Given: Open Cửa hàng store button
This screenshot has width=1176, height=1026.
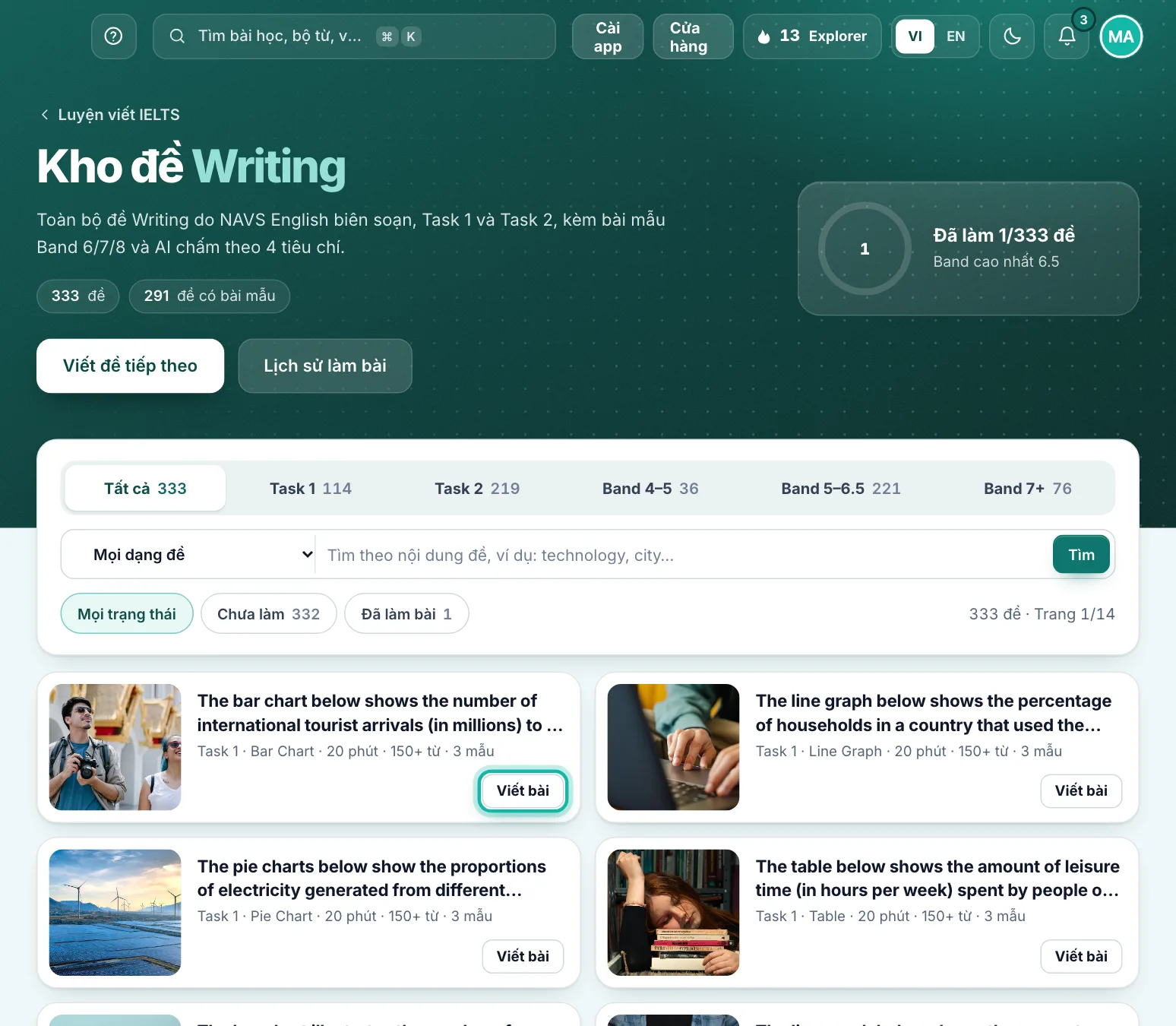Looking at the screenshot, I should [693, 36].
